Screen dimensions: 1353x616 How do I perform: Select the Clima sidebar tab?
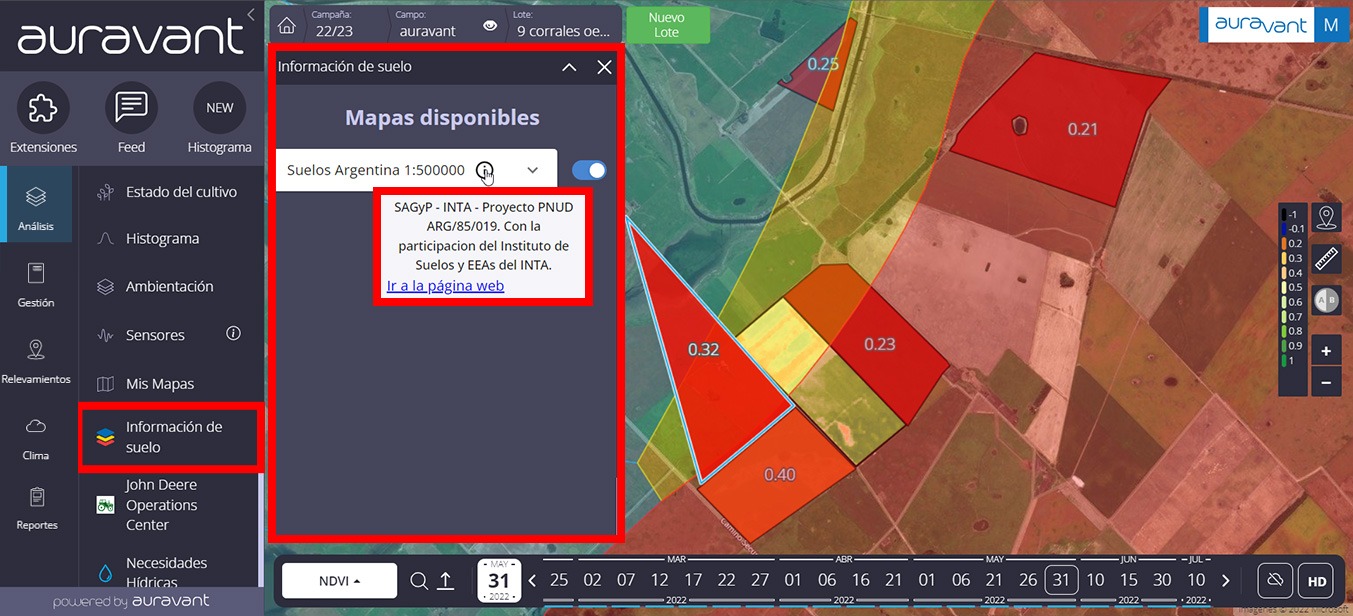(36, 437)
